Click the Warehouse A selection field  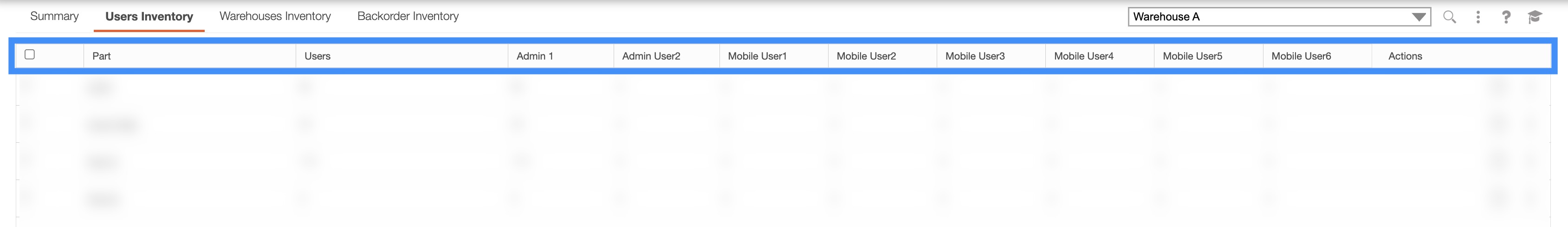[x=1266, y=17]
